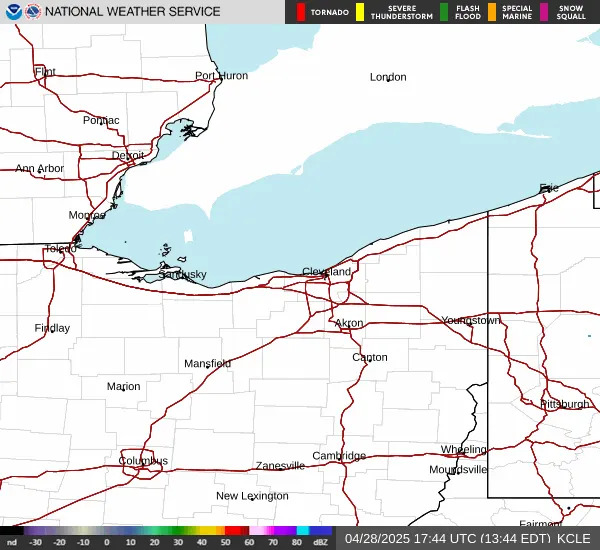Image resolution: width=600 pixels, height=550 pixels.
Task: Click the Zanesville city label
Action: point(280,466)
